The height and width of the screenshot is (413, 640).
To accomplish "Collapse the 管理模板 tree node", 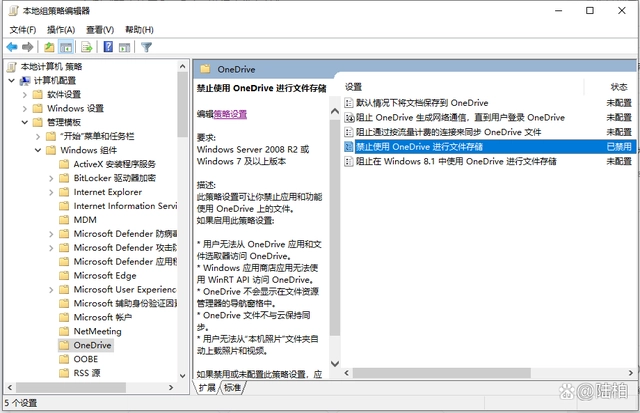I will [24, 122].
